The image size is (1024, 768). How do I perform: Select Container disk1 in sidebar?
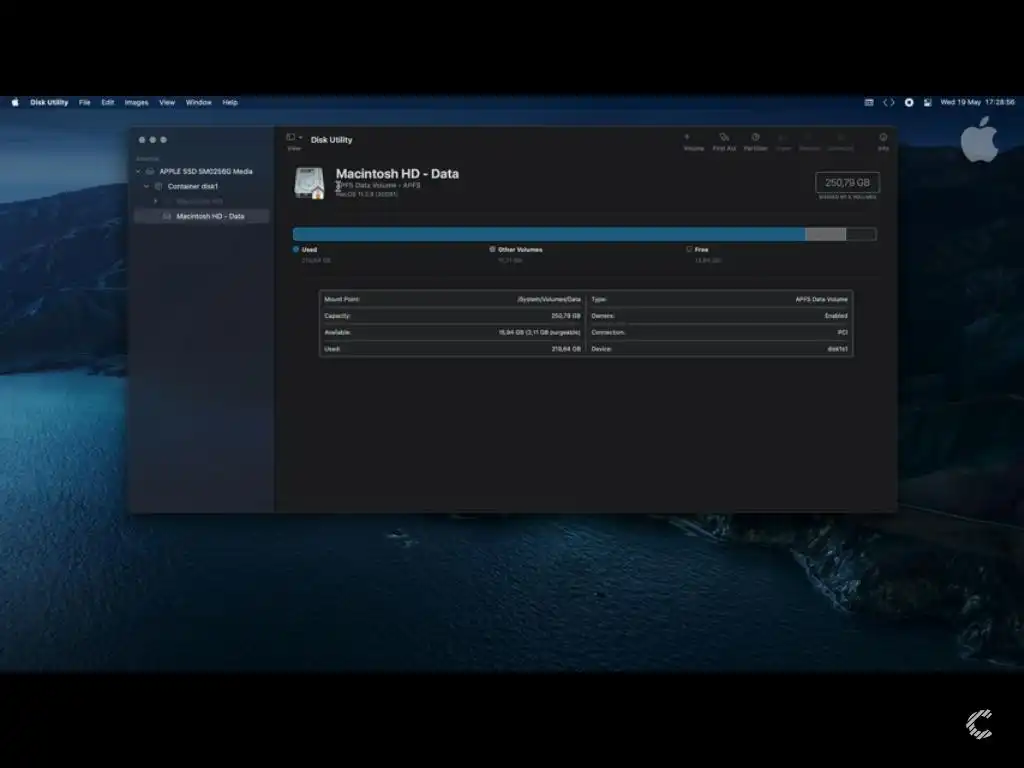tap(193, 187)
